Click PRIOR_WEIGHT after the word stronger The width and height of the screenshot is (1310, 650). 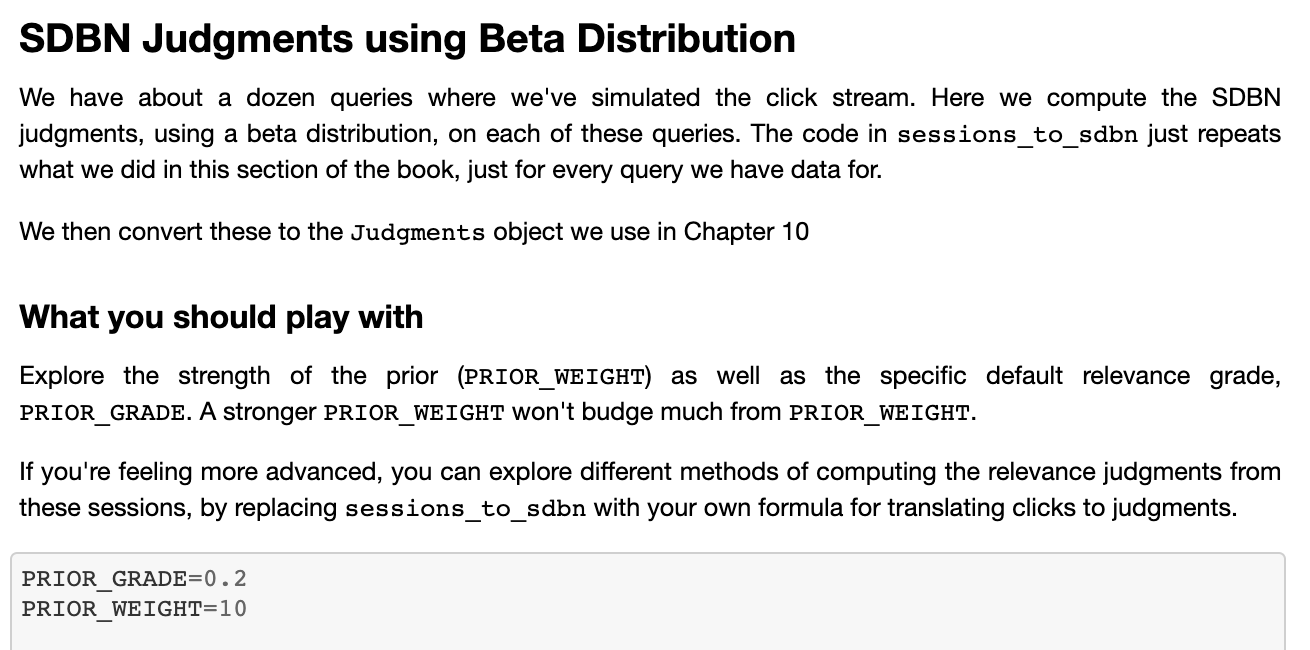point(414,413)
